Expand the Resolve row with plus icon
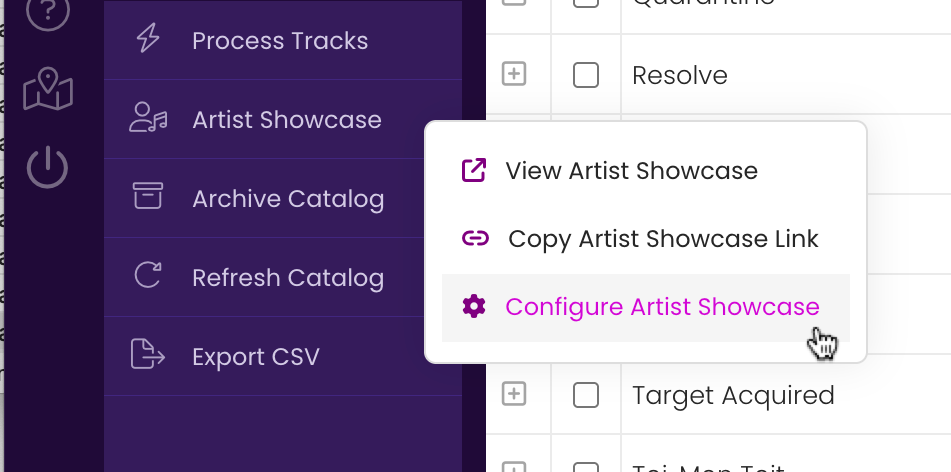The height and width of the screenshot is (472, 951). (x=514, y=74)
